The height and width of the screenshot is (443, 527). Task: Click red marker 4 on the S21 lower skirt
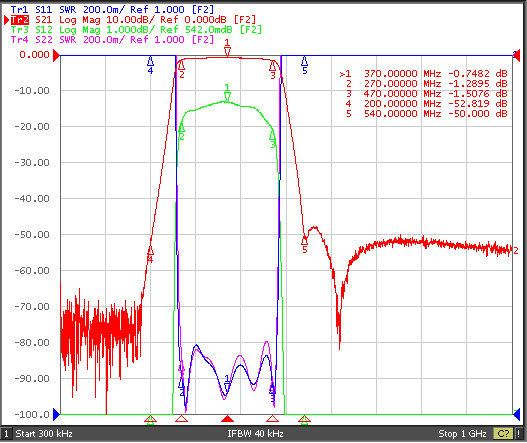(x=150, y=255)
